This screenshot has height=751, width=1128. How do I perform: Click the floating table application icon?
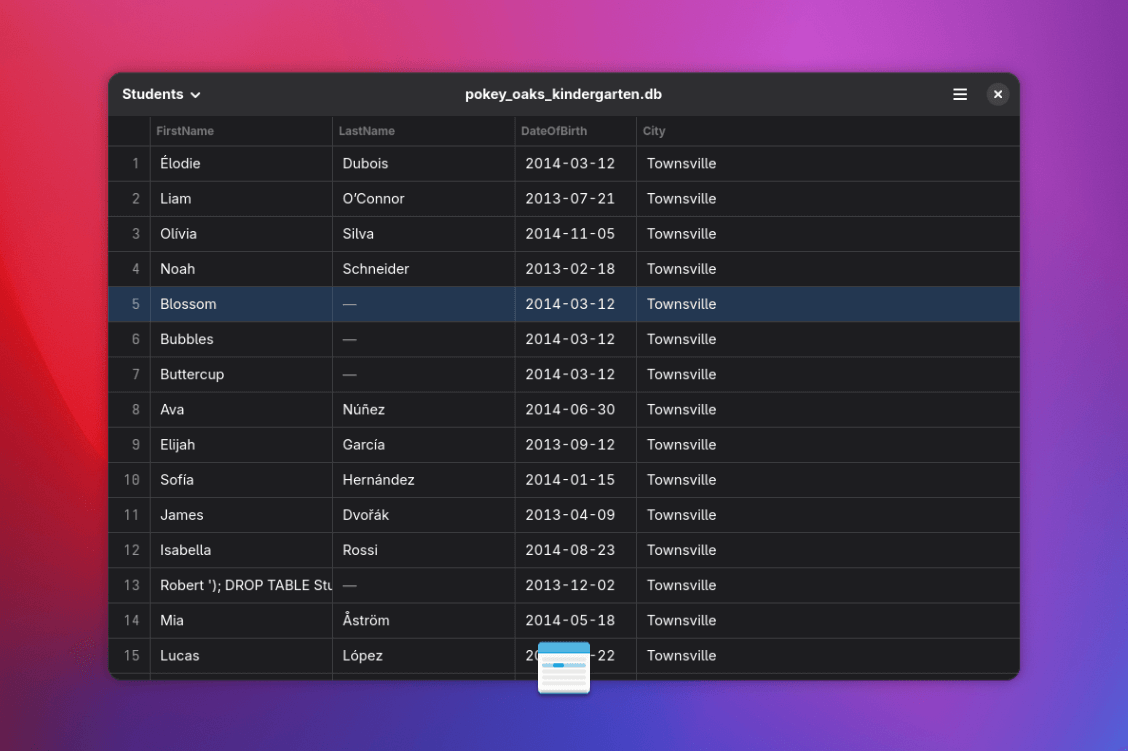(x=564, y=668)
